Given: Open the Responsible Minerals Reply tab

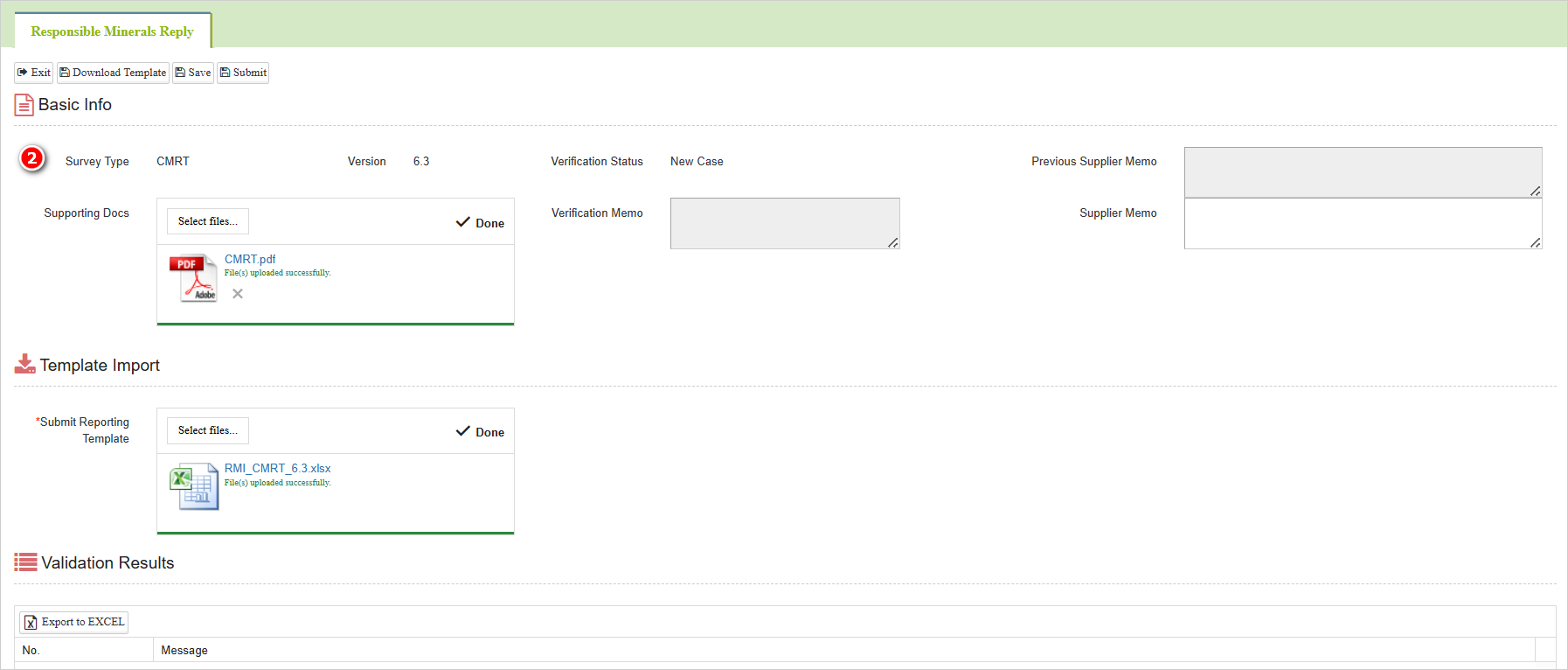Looking at the screenshot, I should pos(113,31).
